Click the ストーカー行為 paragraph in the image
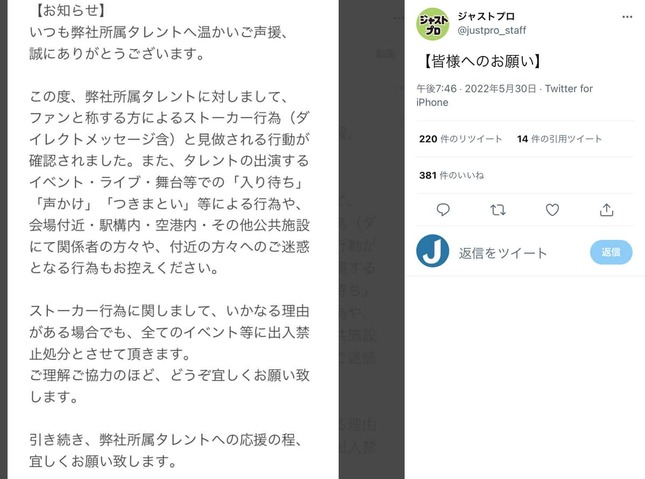 coord(169,353)
